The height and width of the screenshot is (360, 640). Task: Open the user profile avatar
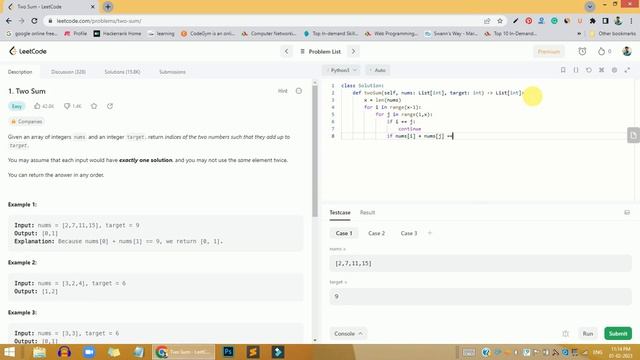627,51
